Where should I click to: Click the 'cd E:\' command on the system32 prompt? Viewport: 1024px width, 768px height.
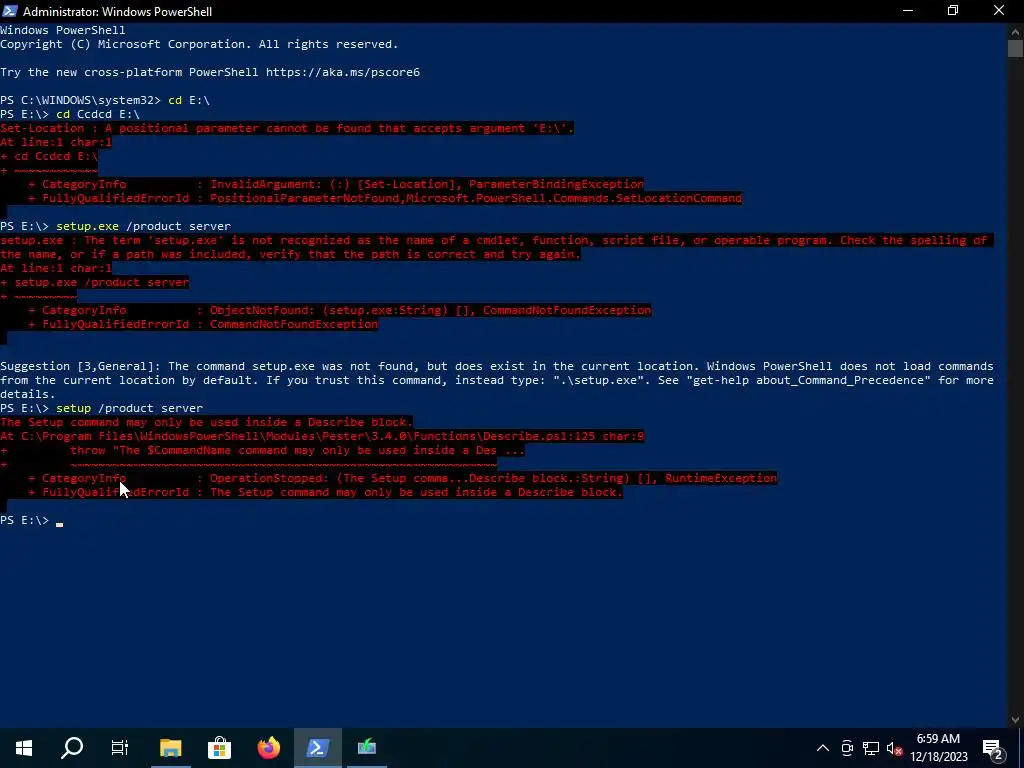[189, 100]
